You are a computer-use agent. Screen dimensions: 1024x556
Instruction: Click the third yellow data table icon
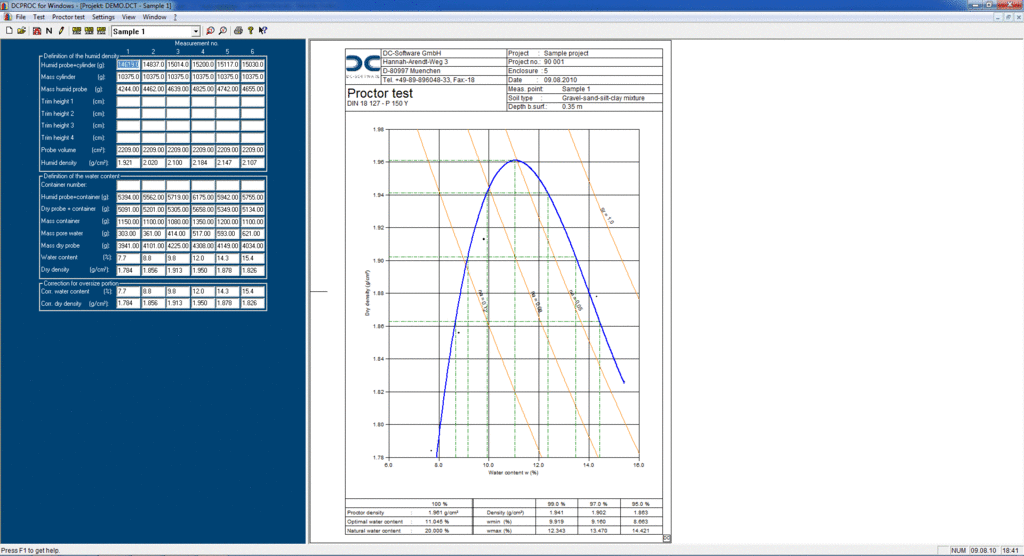pos(101,31)
